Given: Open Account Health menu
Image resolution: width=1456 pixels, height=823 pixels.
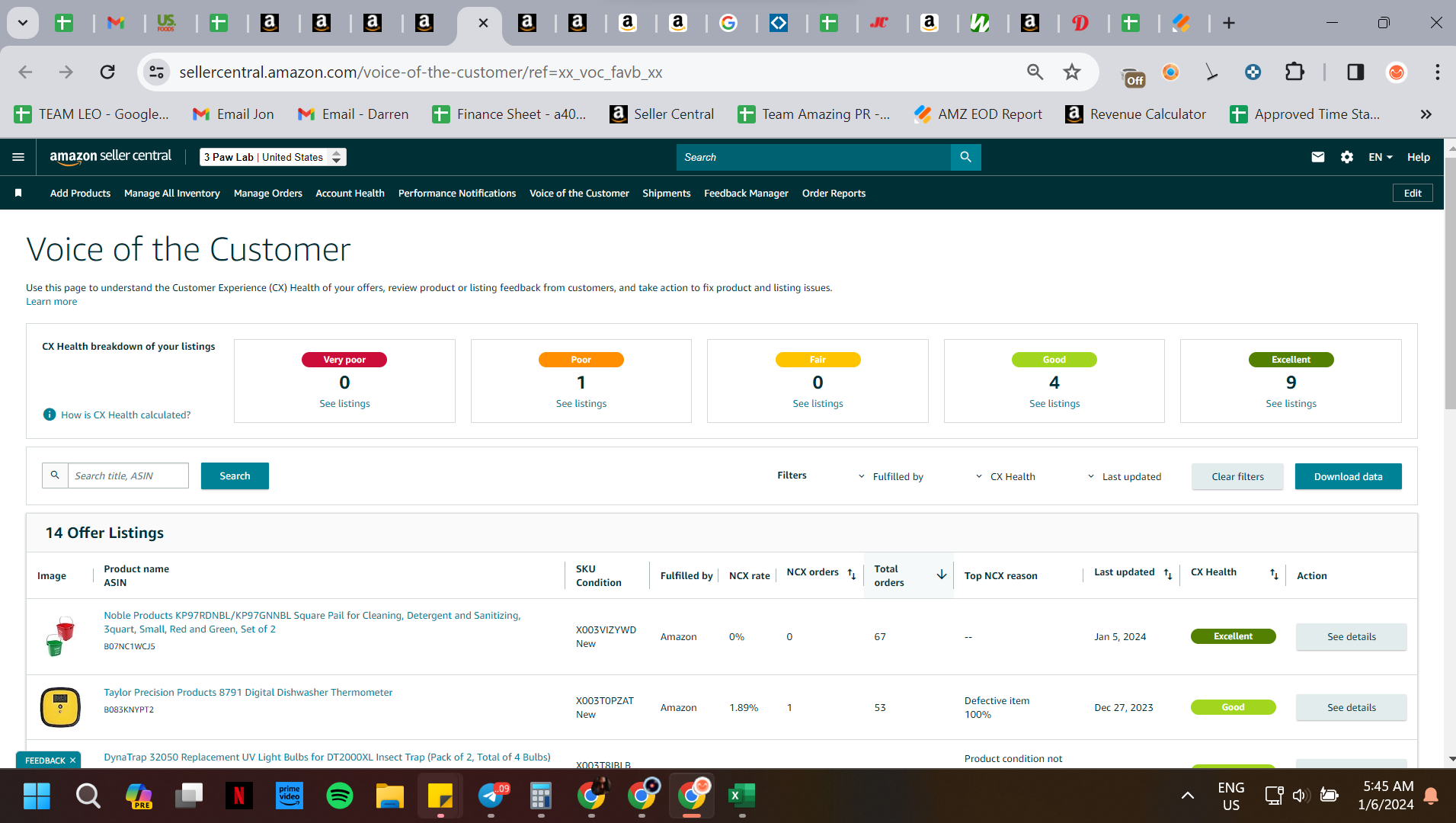Looking at the screenshot, I should (350, 194).
